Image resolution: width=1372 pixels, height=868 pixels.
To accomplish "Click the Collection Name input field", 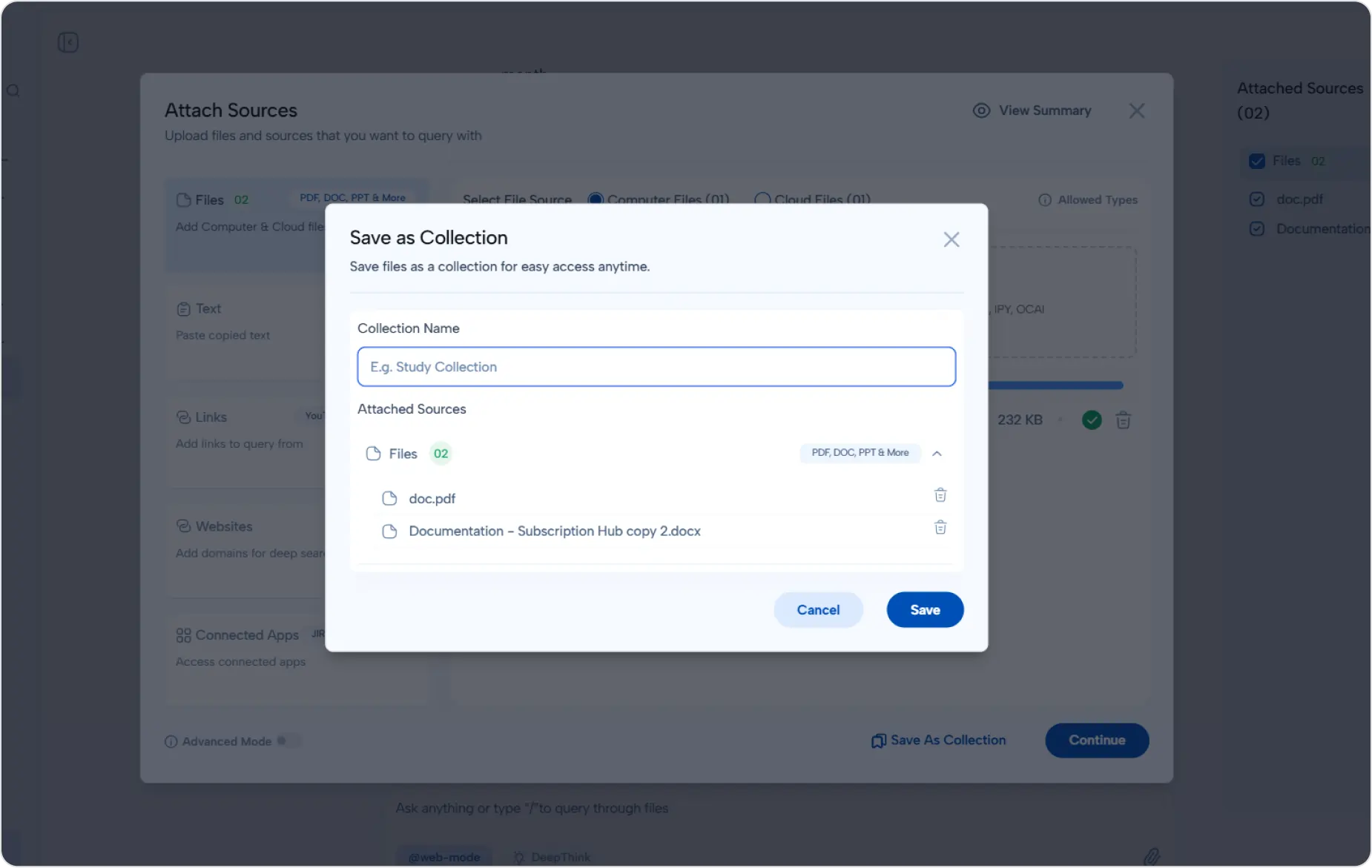I will 656,367.
